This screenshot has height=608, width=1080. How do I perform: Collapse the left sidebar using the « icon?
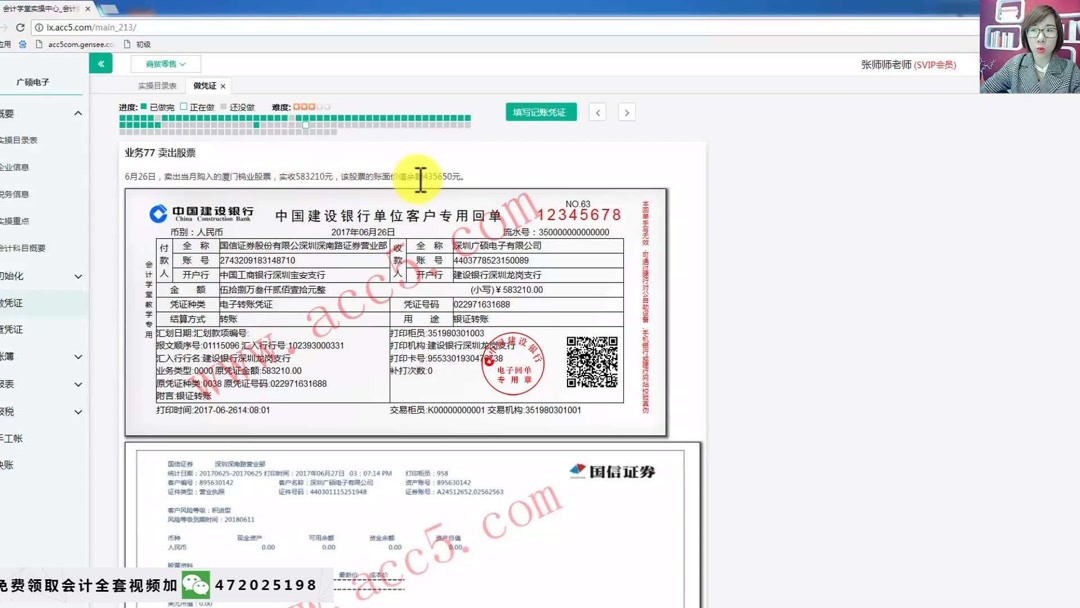click(101, 62)
